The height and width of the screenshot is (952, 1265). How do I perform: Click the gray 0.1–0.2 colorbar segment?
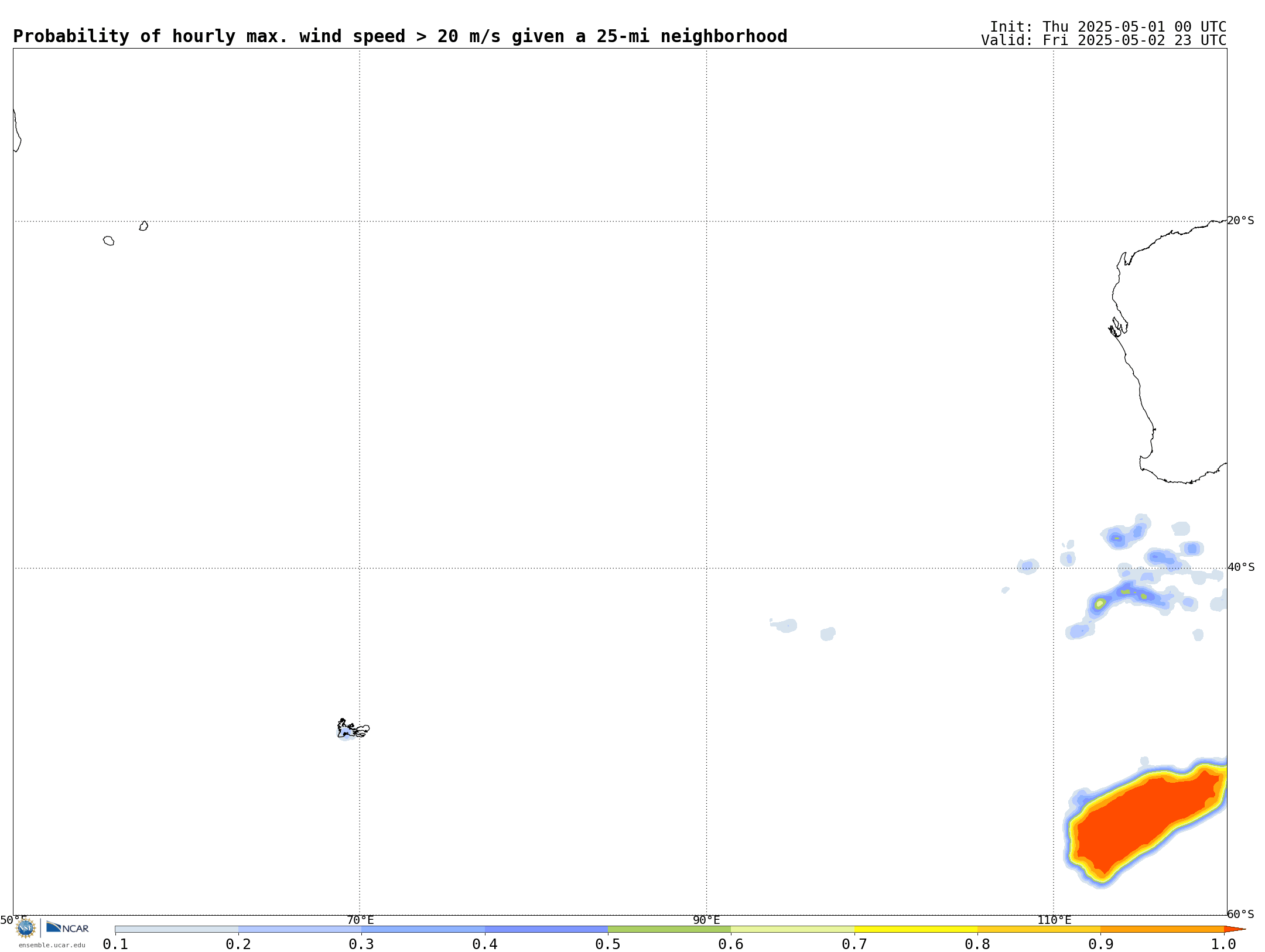click(177, 929)
